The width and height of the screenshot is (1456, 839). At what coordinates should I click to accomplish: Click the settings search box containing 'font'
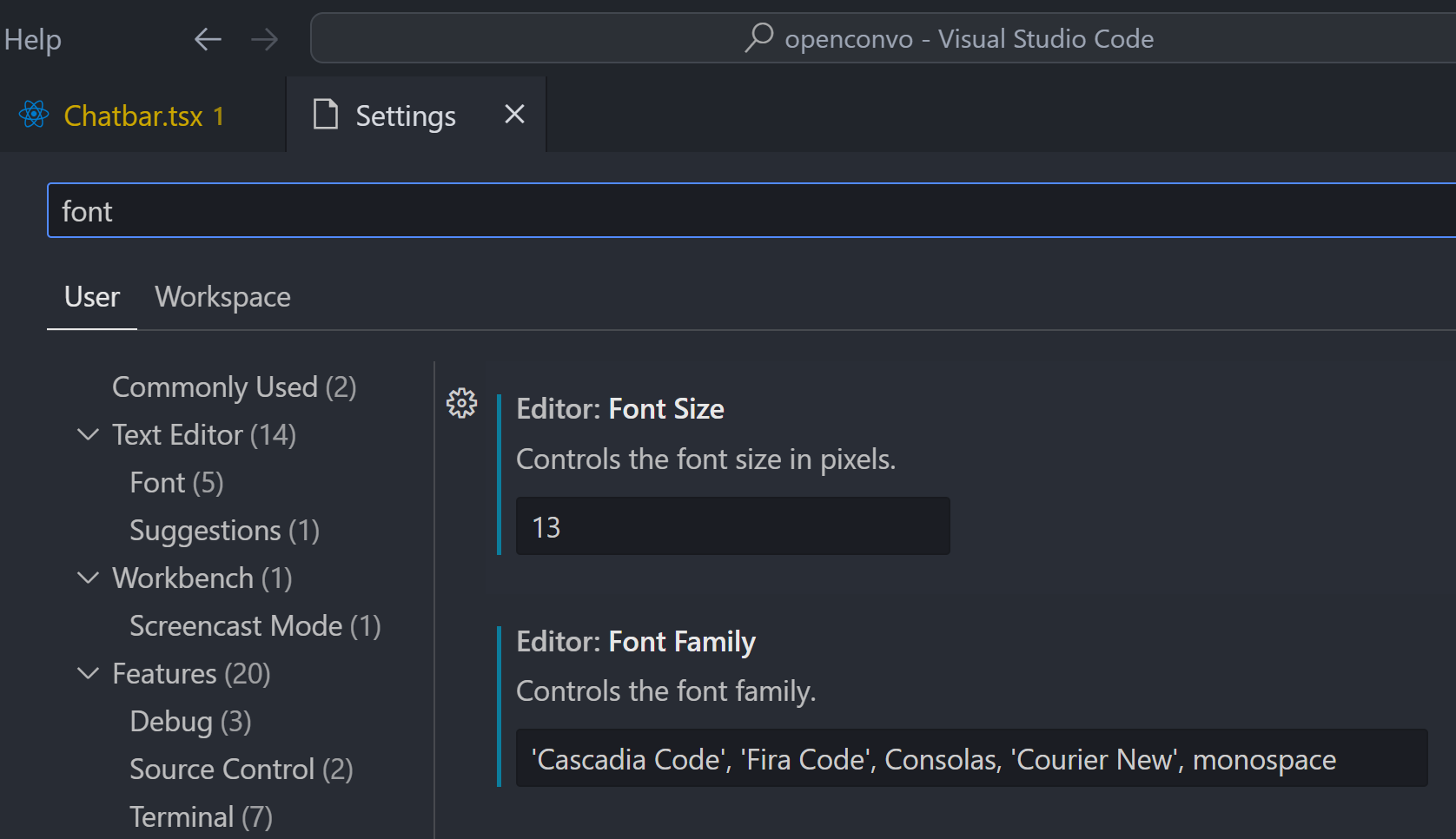pos(751,210)
